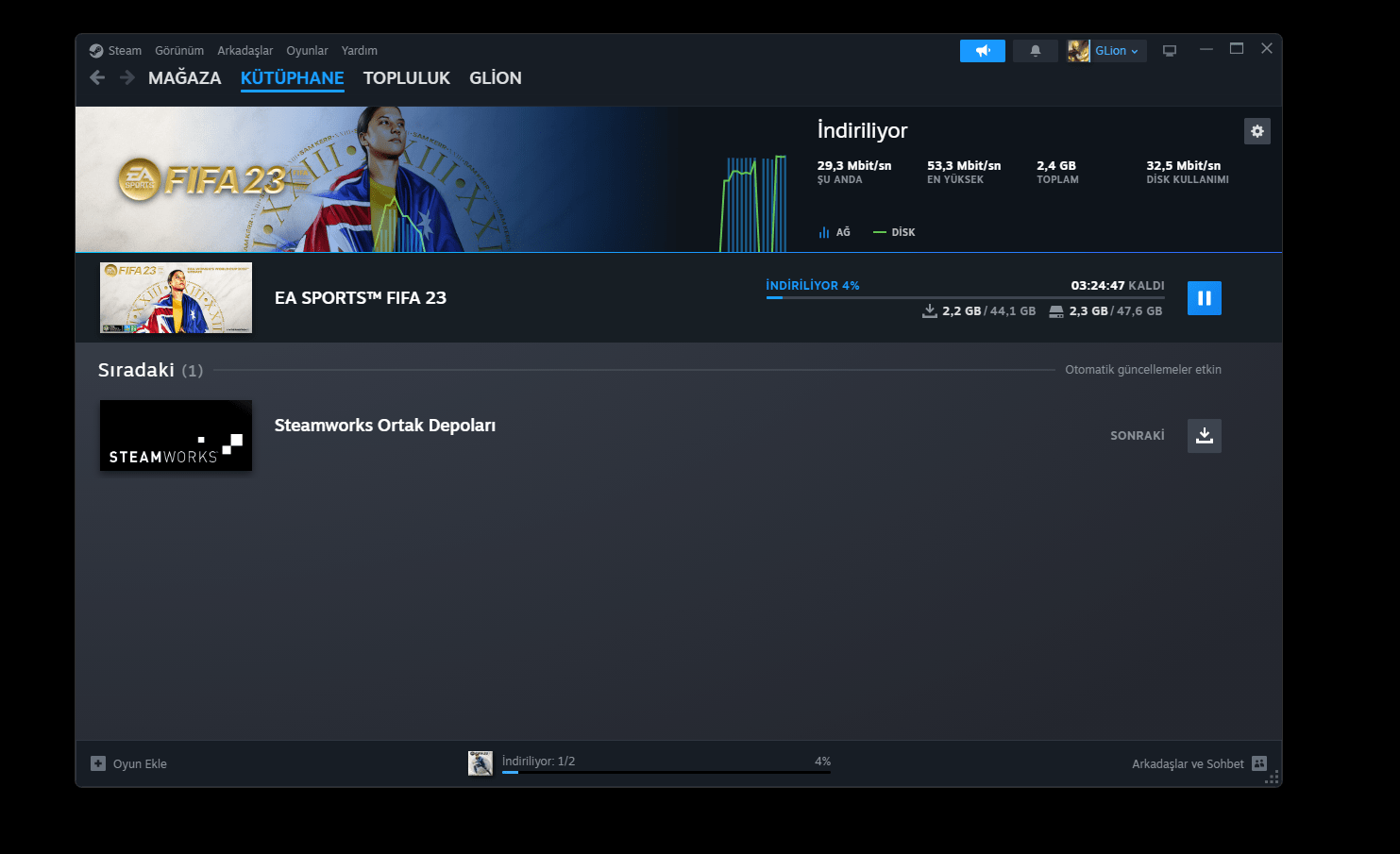Expand the GLion account dropdown
The image size is (1400, 854).
point(1118,51)
